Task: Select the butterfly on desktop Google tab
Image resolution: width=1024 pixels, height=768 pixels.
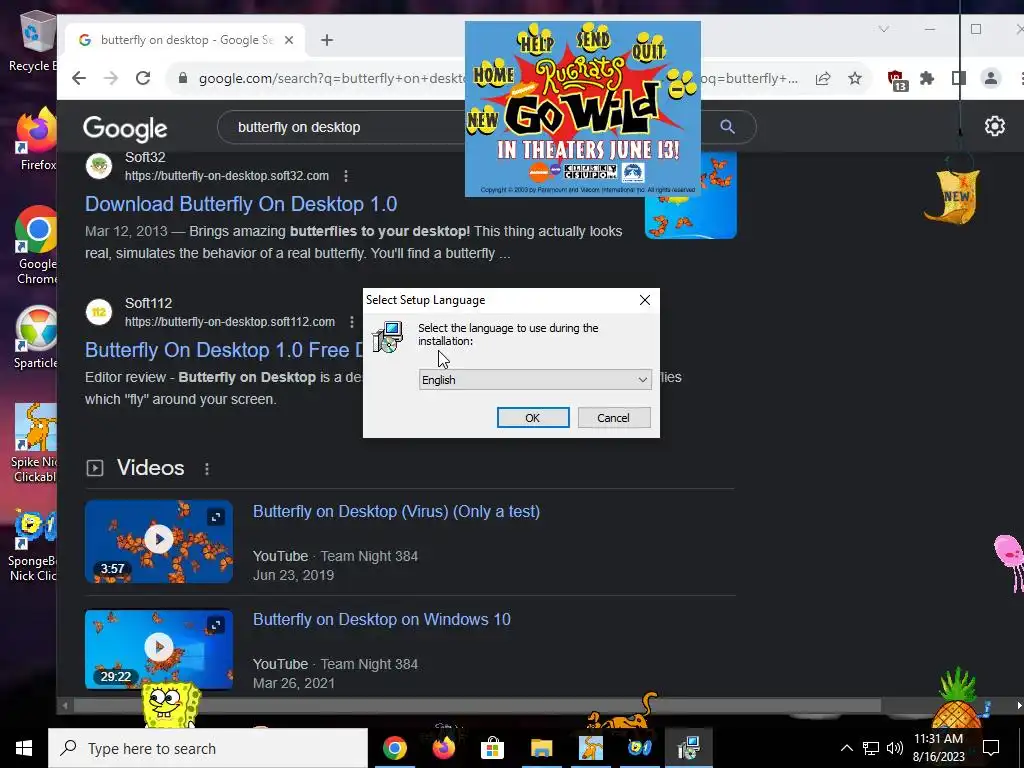Action: [186, 40]
